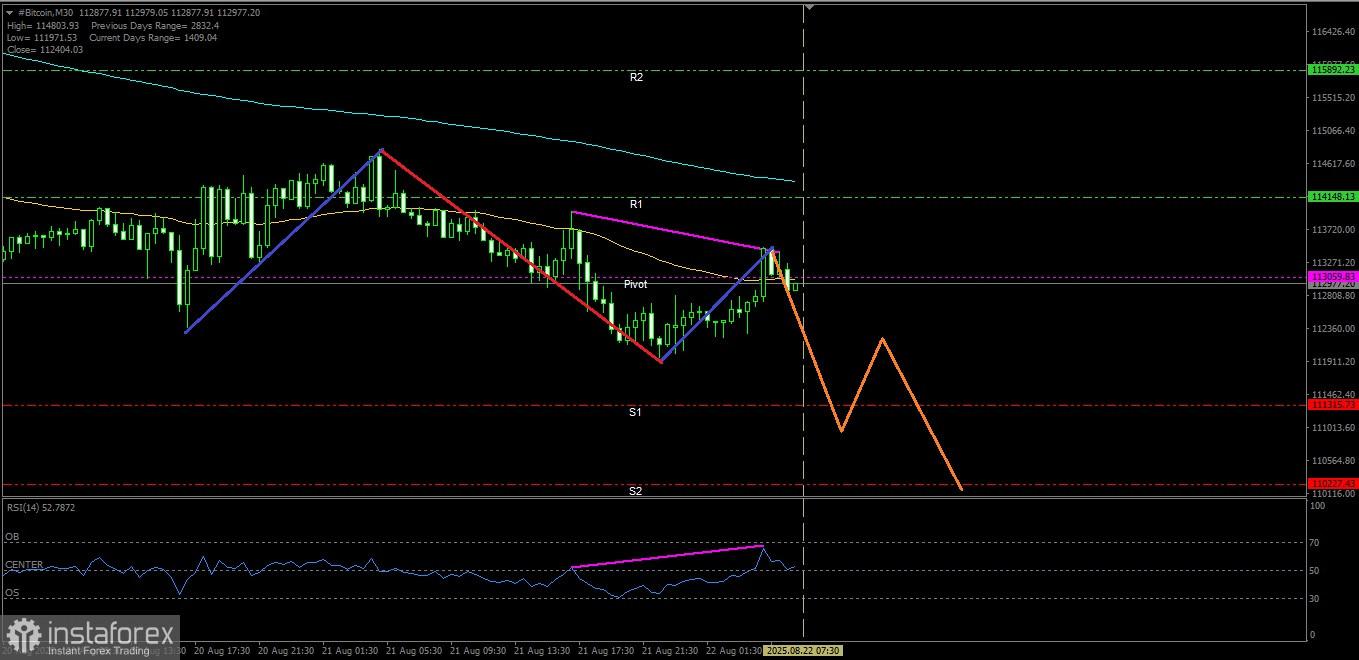The width and height of the screenshot is (1359, 660).
Task: Select the R2 resistance level label
Action: [636, 77]
